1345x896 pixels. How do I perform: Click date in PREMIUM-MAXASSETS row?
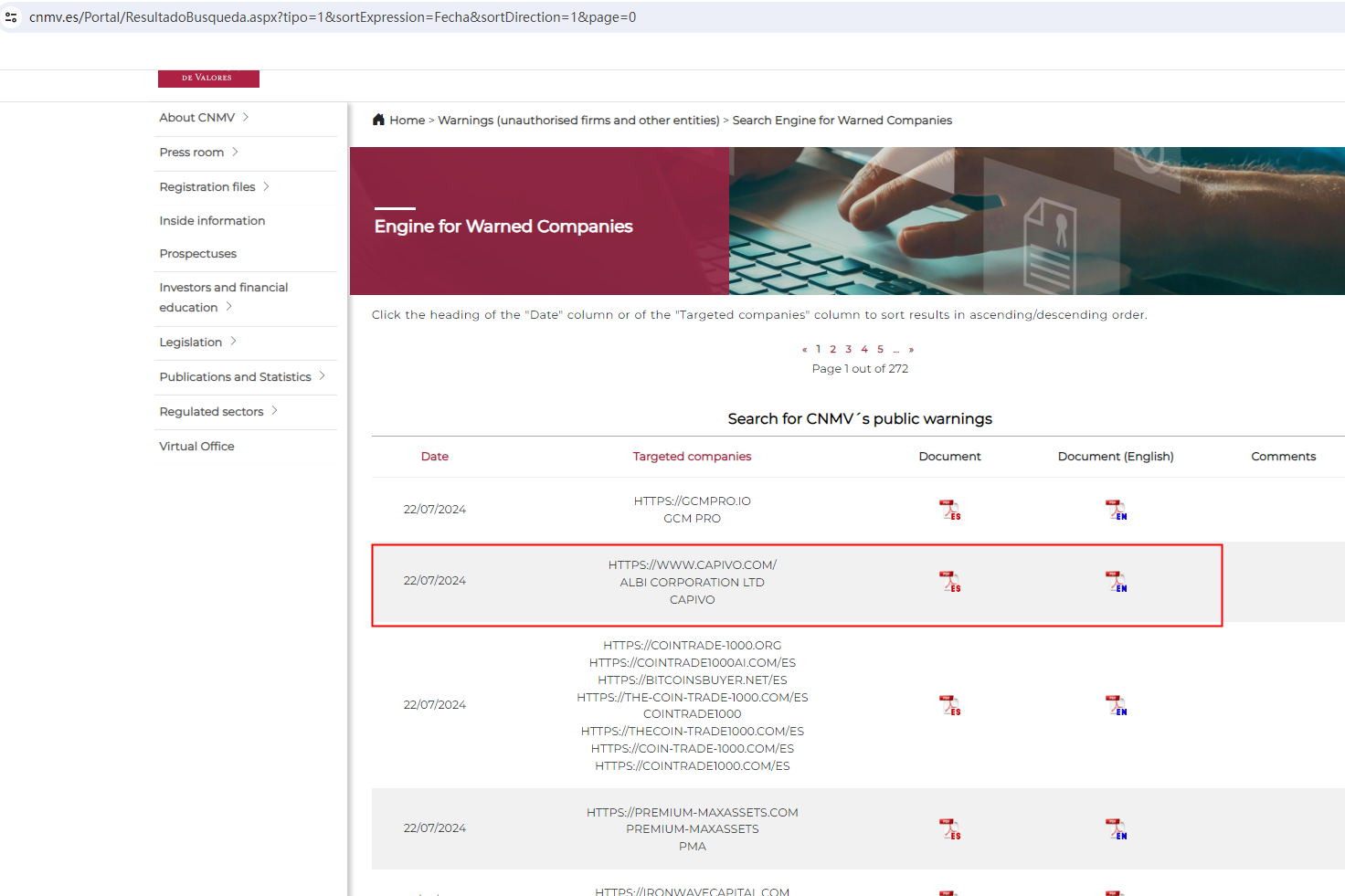tap(435, 828)
